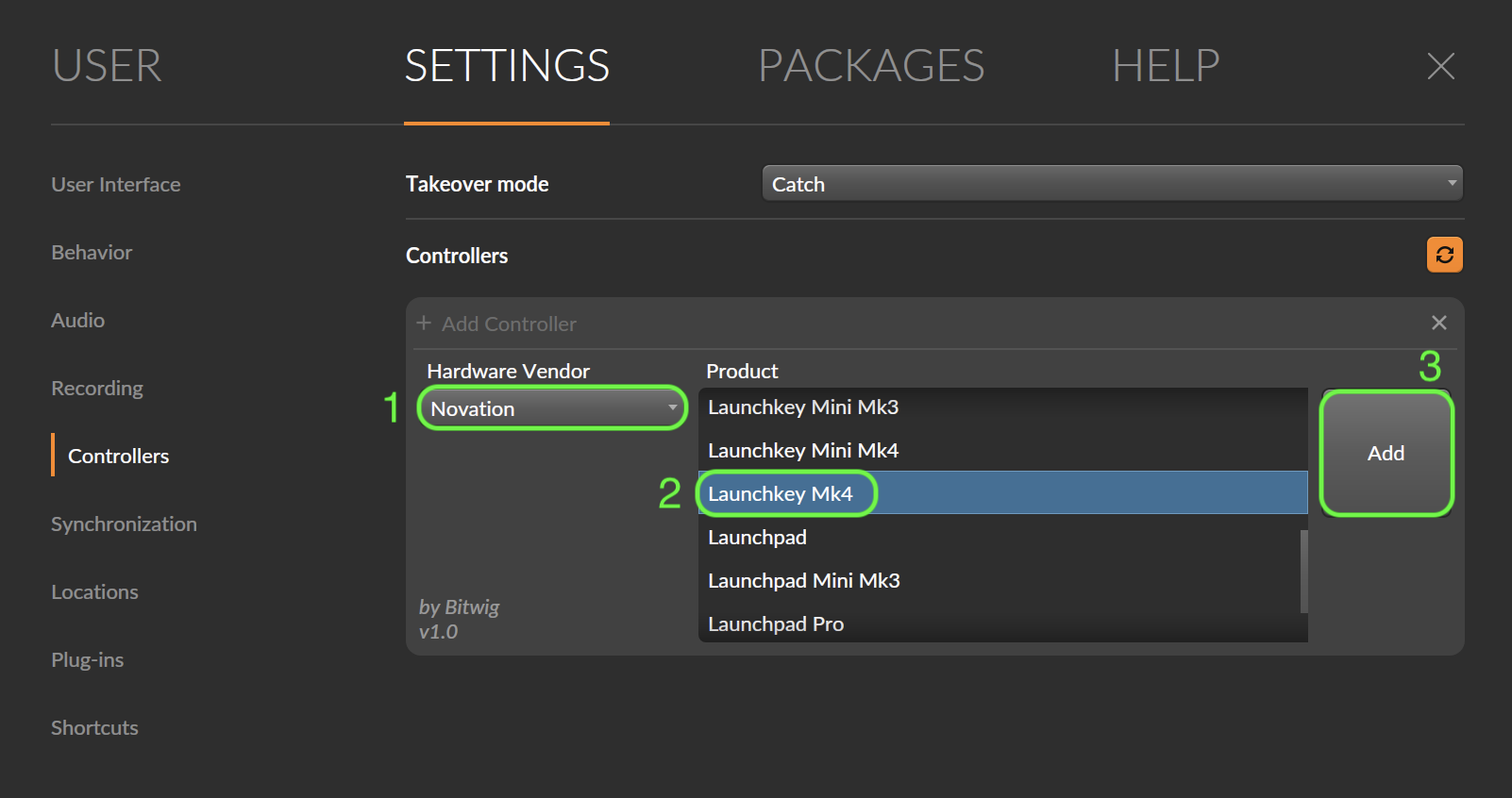Open the Behavior settings section
This screenshot has width=1512, height=798.
click(92, 253)
